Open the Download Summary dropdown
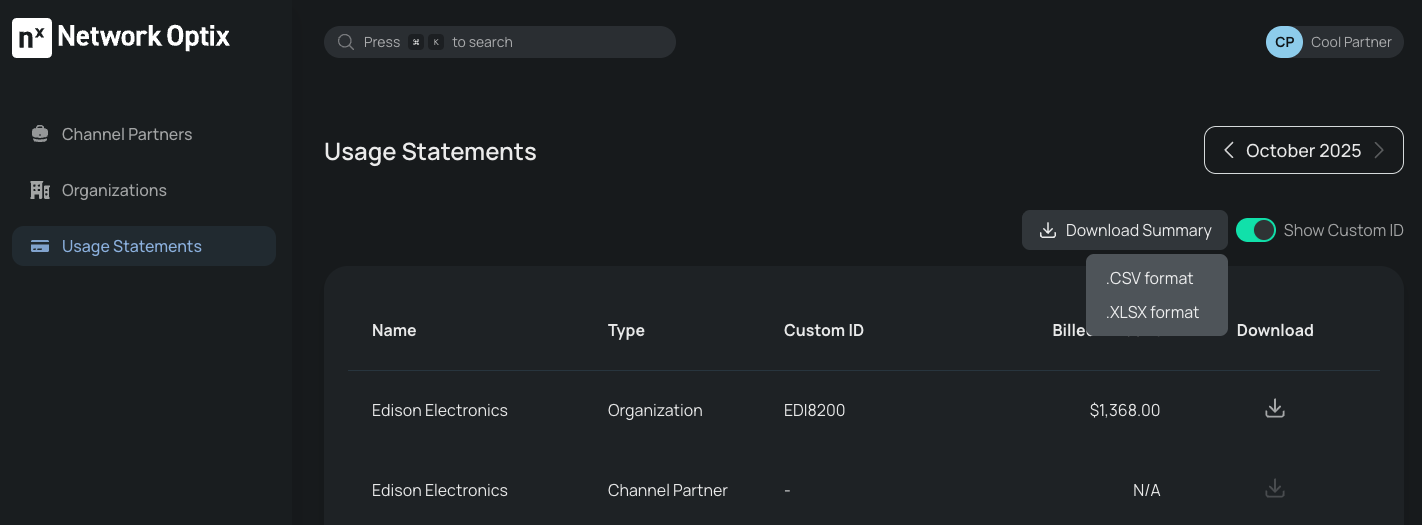 pos(1124,230)
